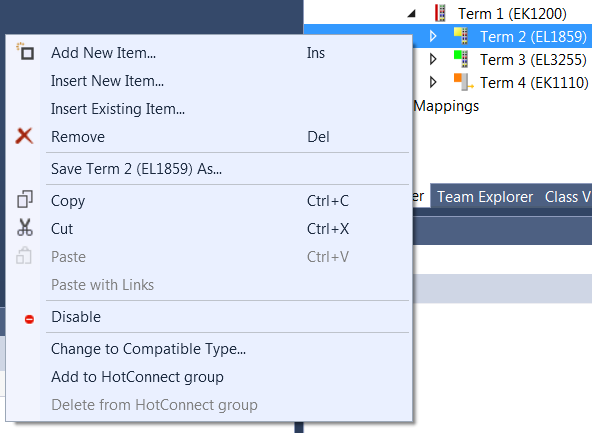Viewport: 592px width, 433px height.
Task: Click the red Disable icon
Action: tap(29, 319)
